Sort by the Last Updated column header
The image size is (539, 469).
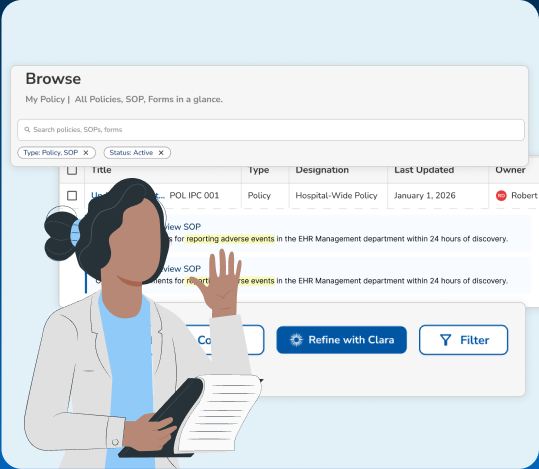pos(424,170)
